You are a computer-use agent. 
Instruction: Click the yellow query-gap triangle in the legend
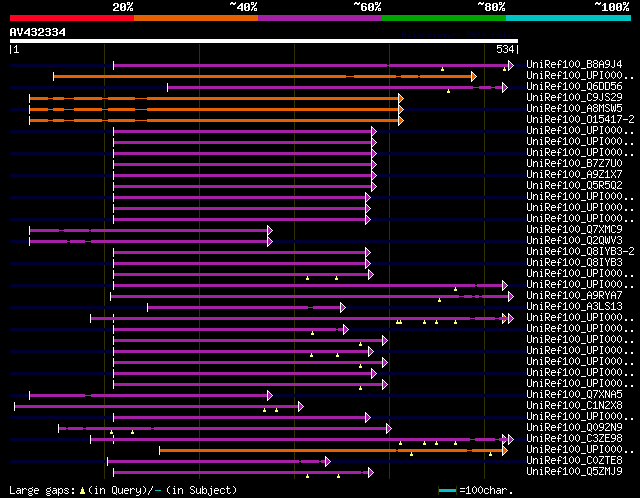coord(82,490)
